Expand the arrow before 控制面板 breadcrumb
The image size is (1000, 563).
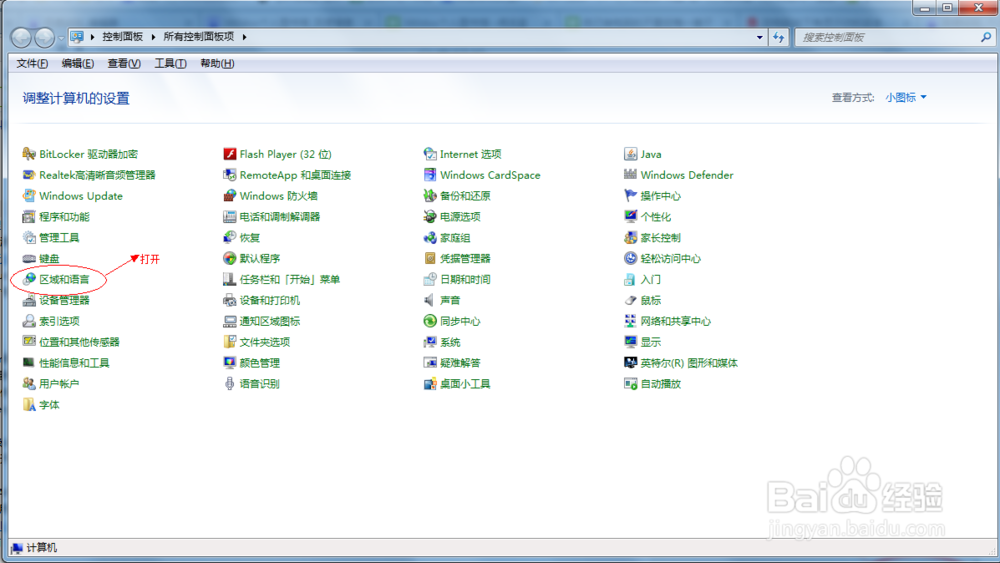[x=92, y=37]
